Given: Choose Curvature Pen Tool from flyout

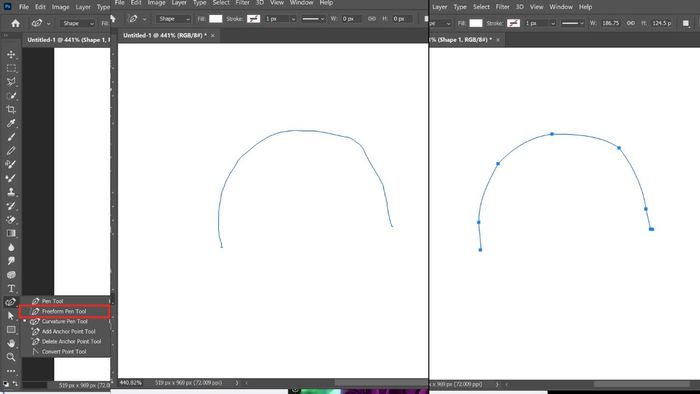Looking at the screenshot, I should pos(66,321).
